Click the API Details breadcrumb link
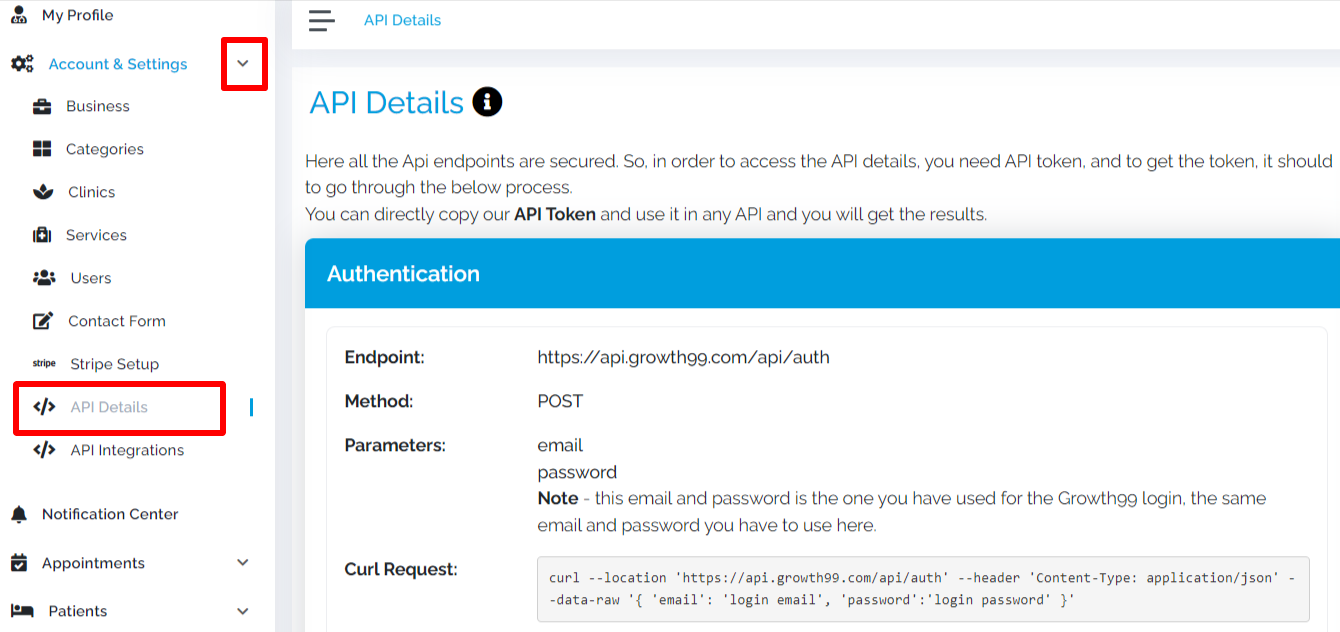Viewport: 1340px width, 632px height. [402, 20]
